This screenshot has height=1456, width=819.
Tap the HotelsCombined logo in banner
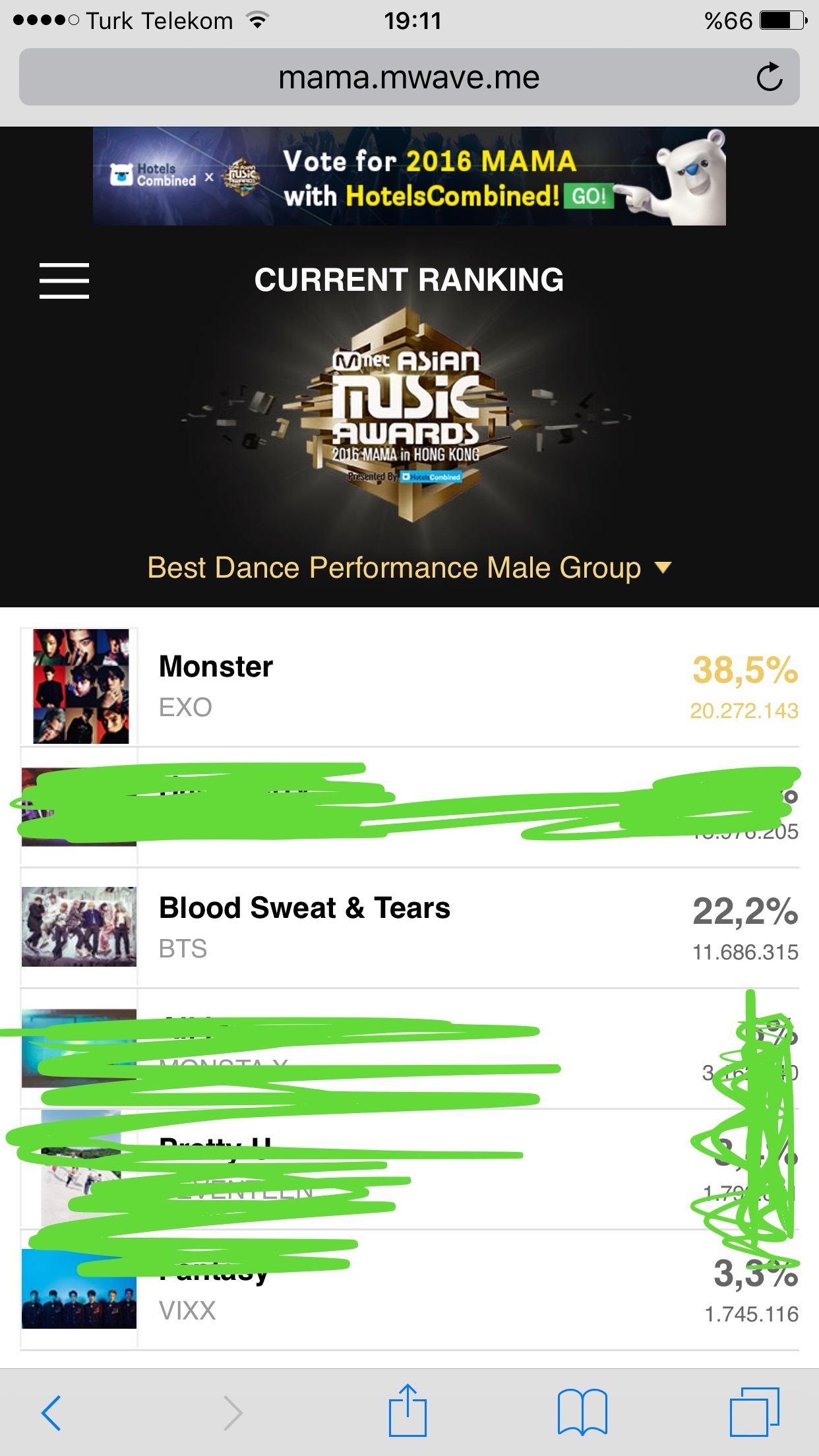[153, 175]
